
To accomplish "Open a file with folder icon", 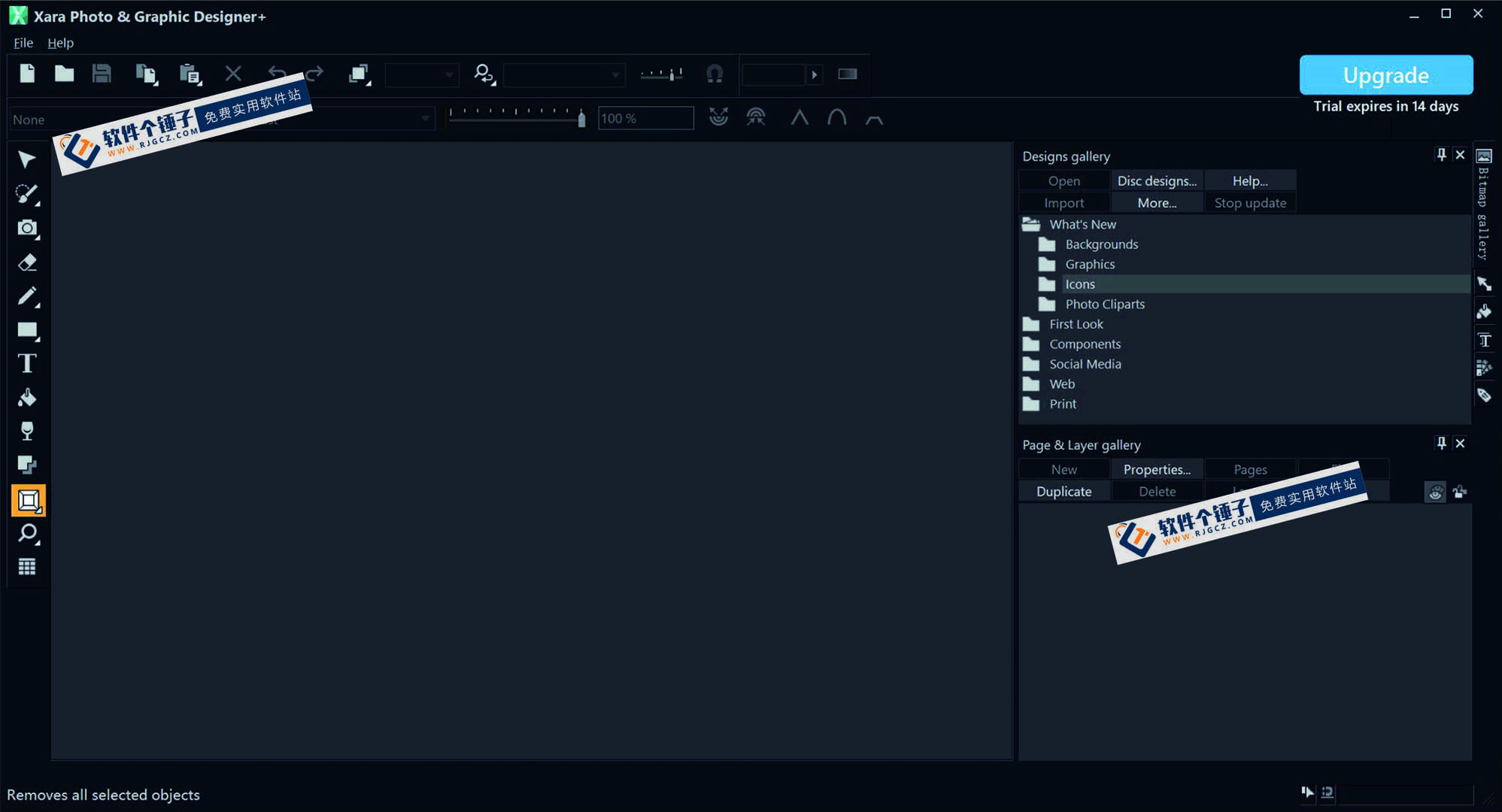I will (x=64, y=74).
